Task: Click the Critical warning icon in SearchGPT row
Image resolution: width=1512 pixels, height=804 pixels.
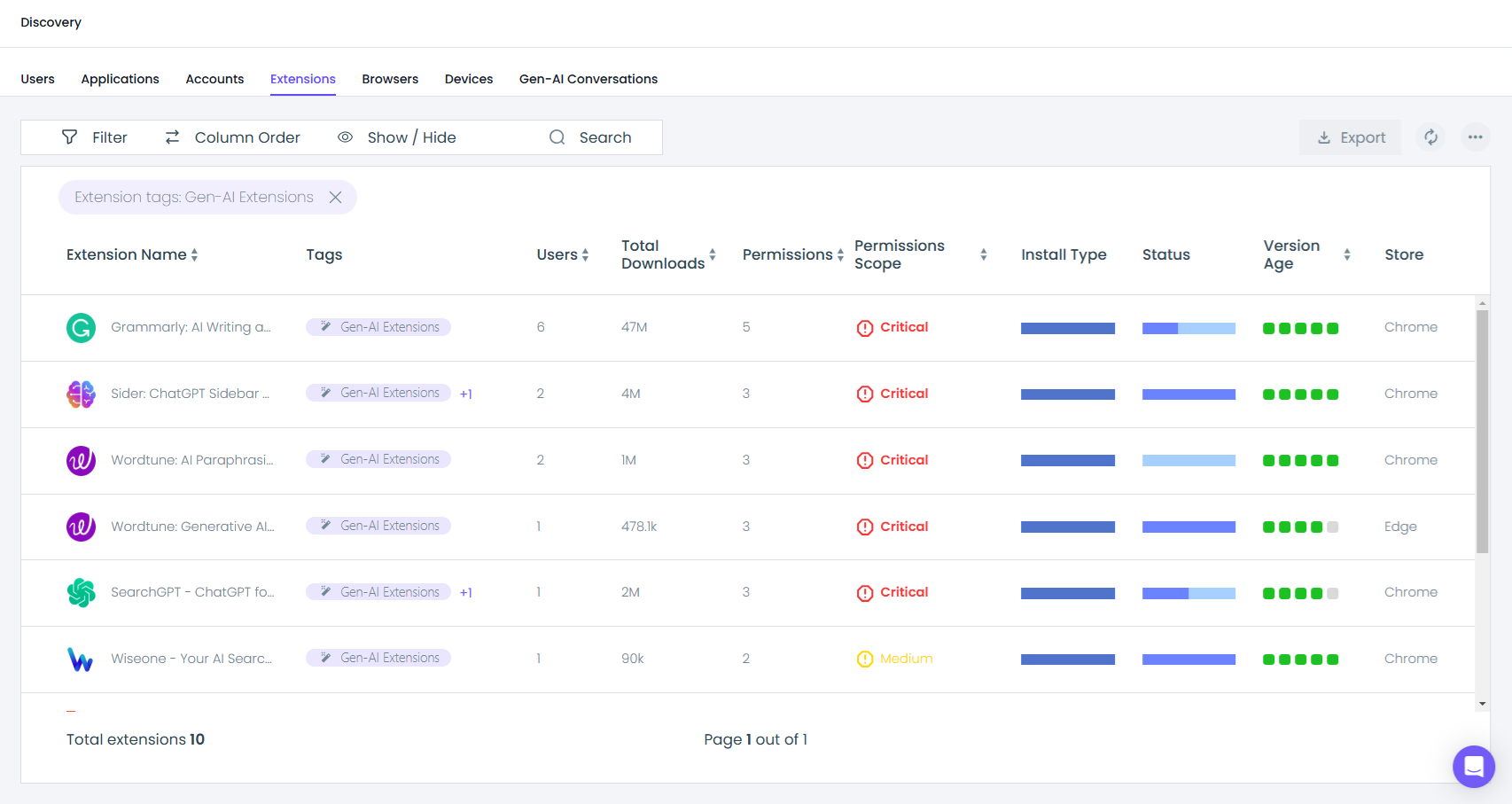Action: [x=865, y=593]
